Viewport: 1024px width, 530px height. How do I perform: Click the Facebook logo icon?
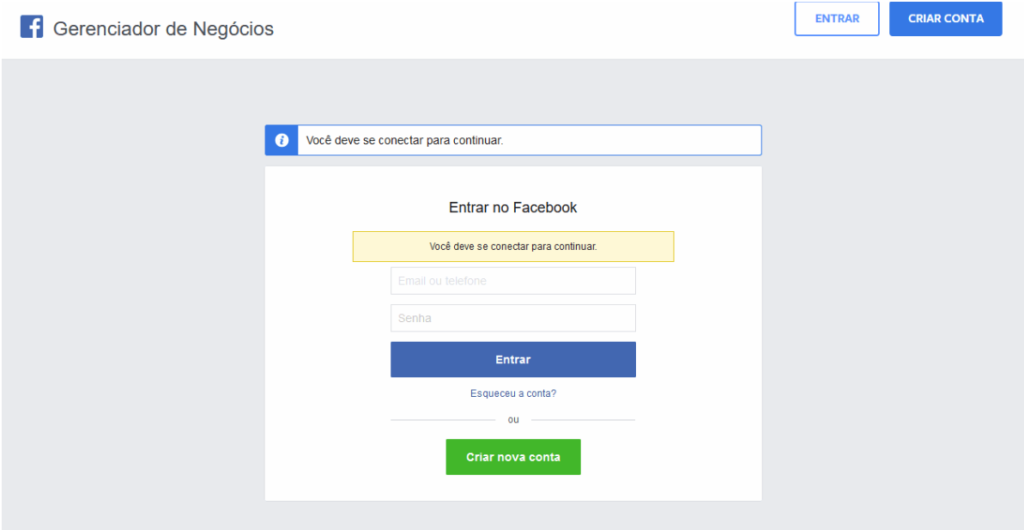31,28
